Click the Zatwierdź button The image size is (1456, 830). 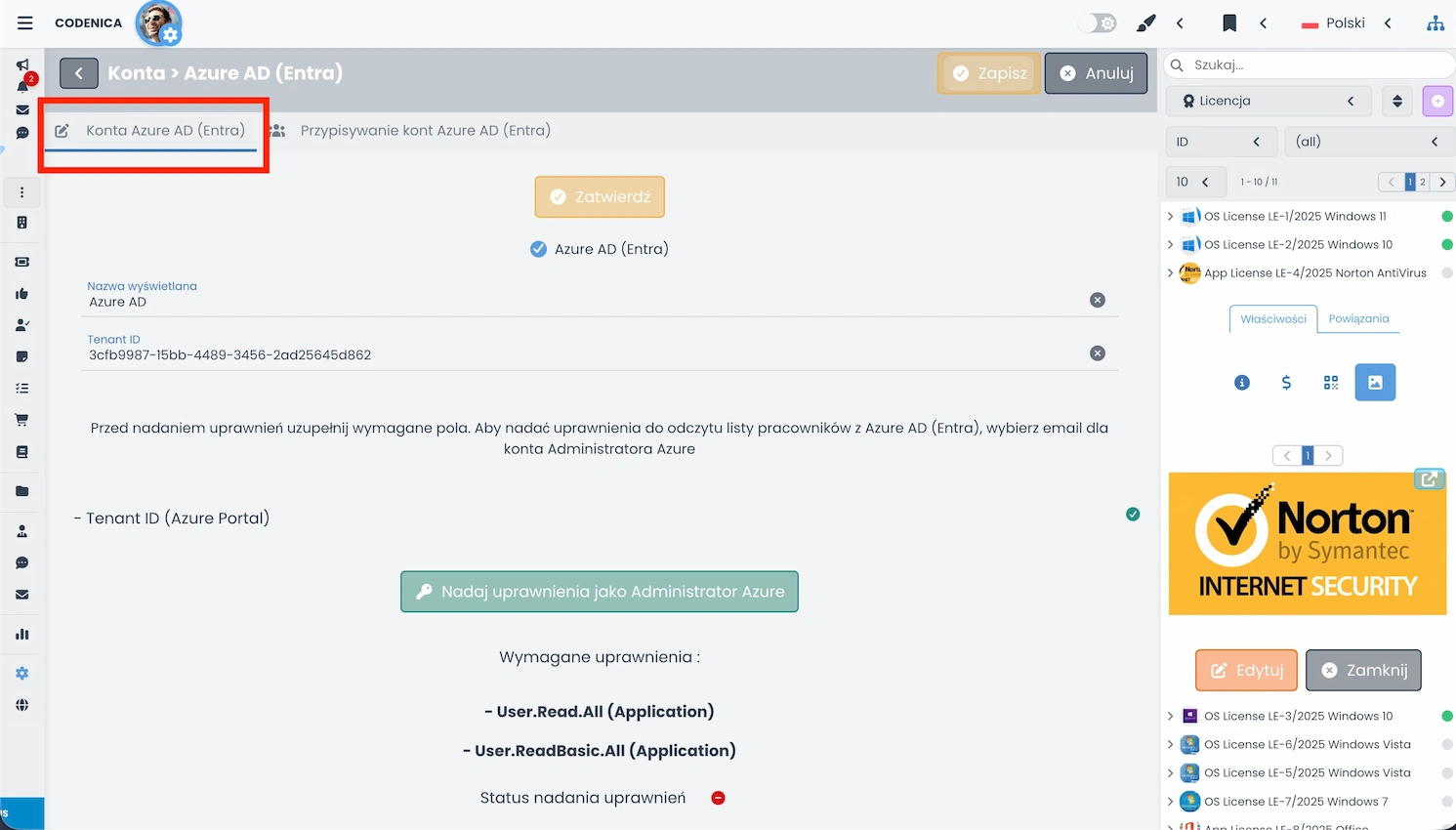click(599, 196)
